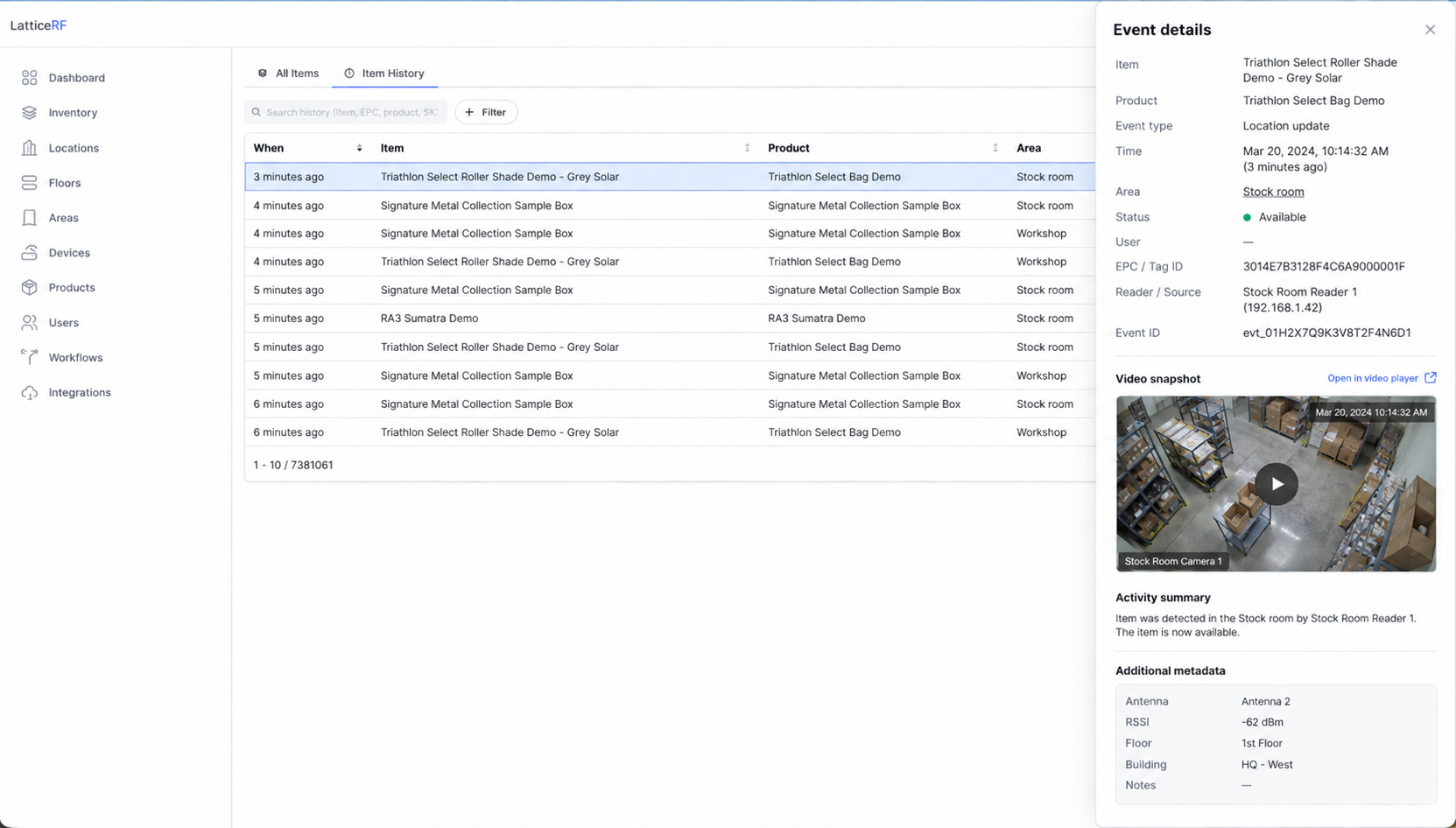
Task: Play the Stock Room Camera 1 video
Action: pyautogui.click(x=1276, y=484)
